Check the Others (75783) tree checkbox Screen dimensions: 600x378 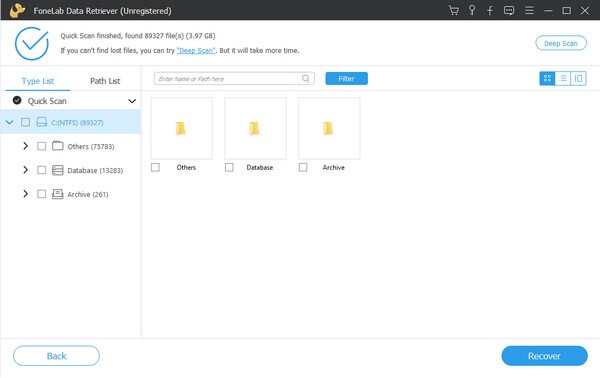pos(41,146)
